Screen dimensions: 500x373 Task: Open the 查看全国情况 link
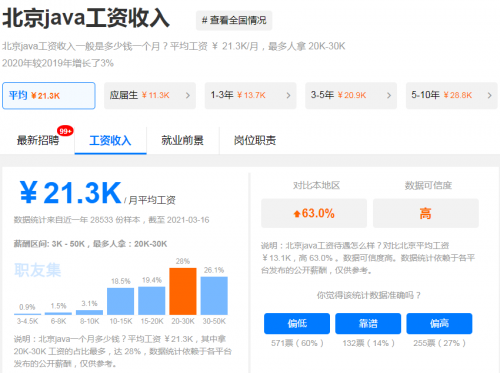234,20
